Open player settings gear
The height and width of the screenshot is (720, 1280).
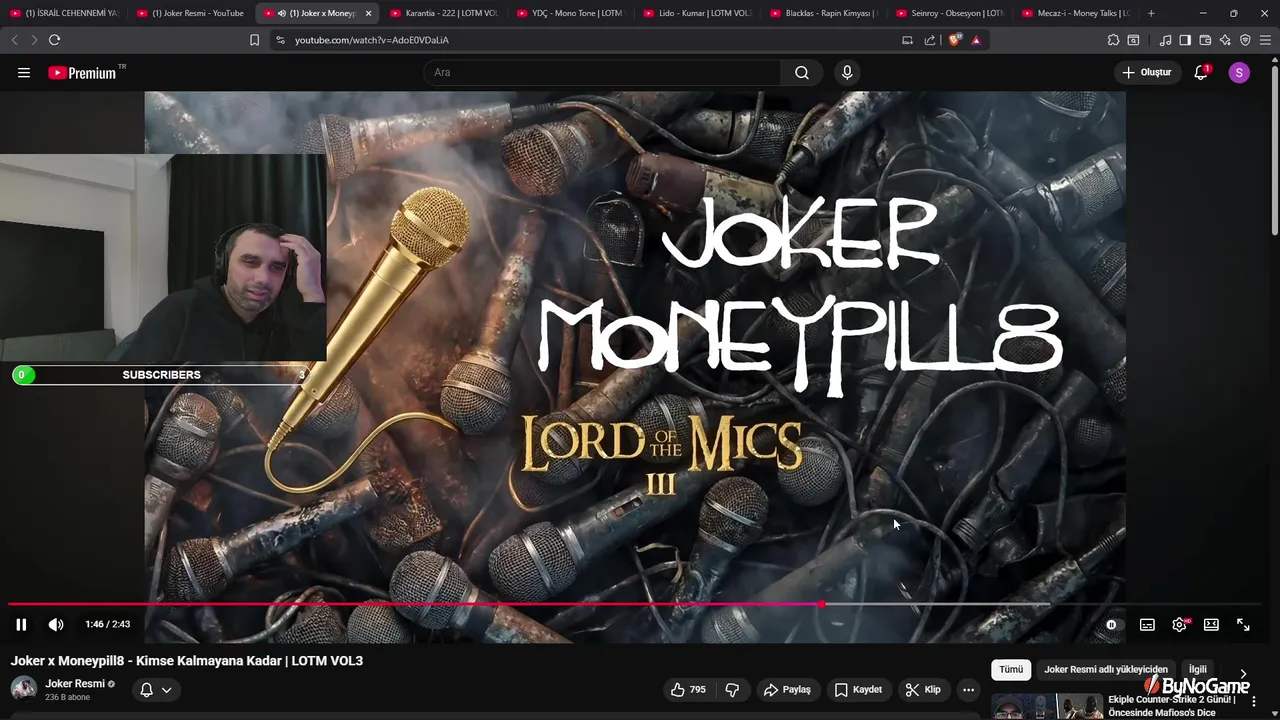click(1179, 624)
